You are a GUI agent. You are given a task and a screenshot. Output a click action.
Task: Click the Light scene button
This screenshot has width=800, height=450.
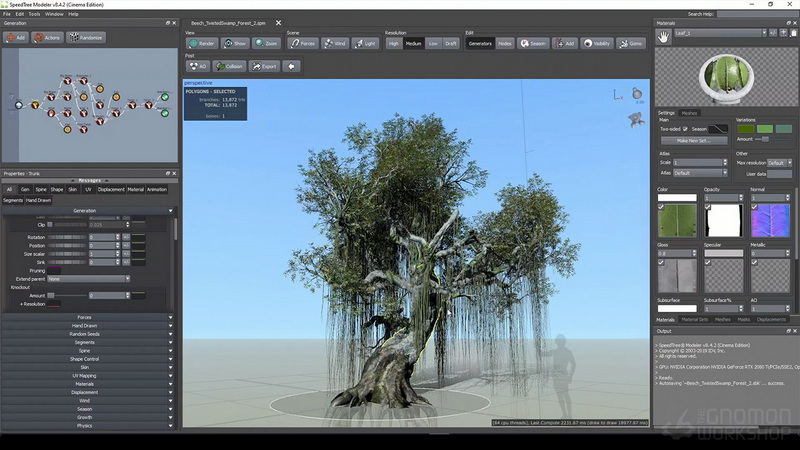[365, 43]
